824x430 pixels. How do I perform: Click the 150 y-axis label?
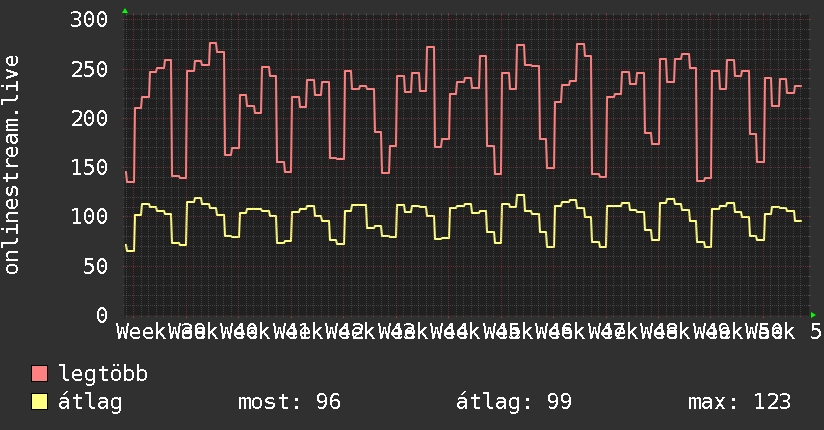tap(89, 168)
